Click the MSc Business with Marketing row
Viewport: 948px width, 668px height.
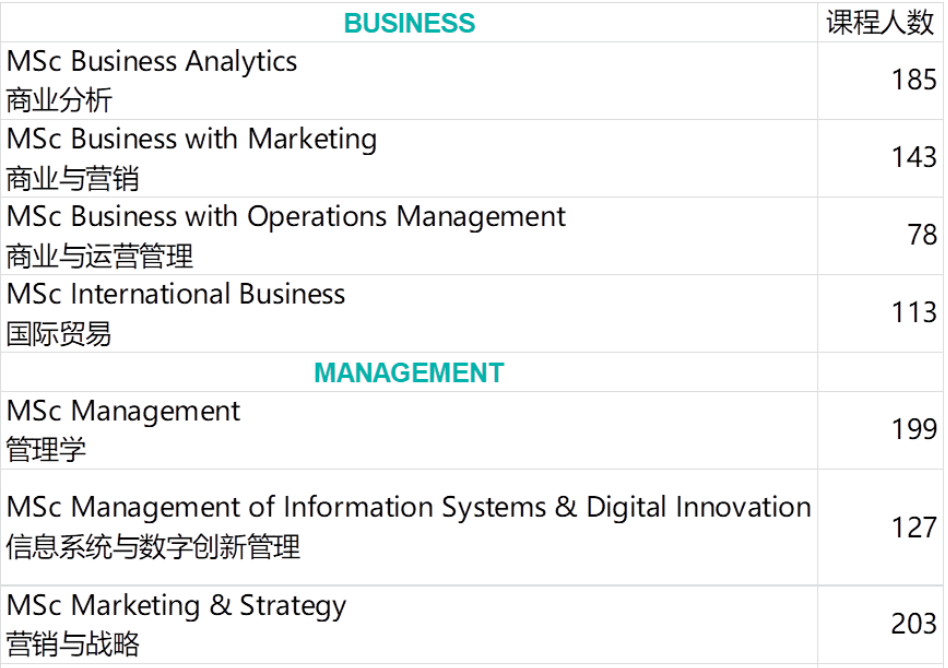click(192, 140)
